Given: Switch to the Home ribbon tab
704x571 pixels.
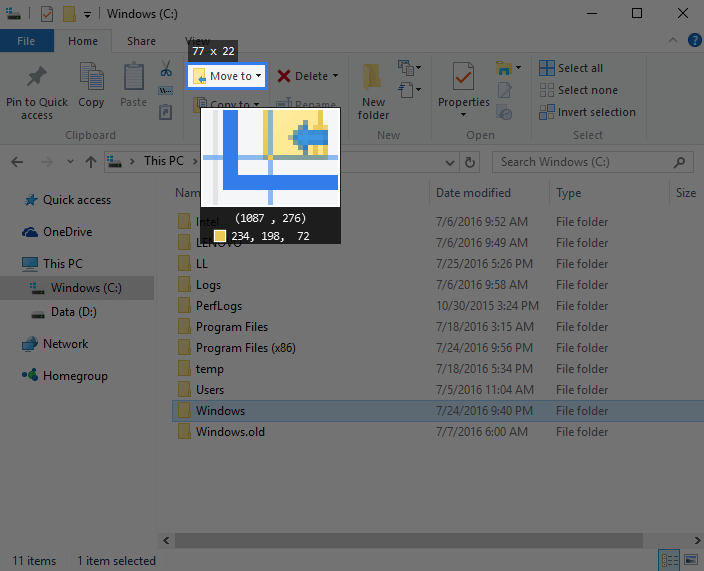Looking at the screenshot, I should coord(83,41).
